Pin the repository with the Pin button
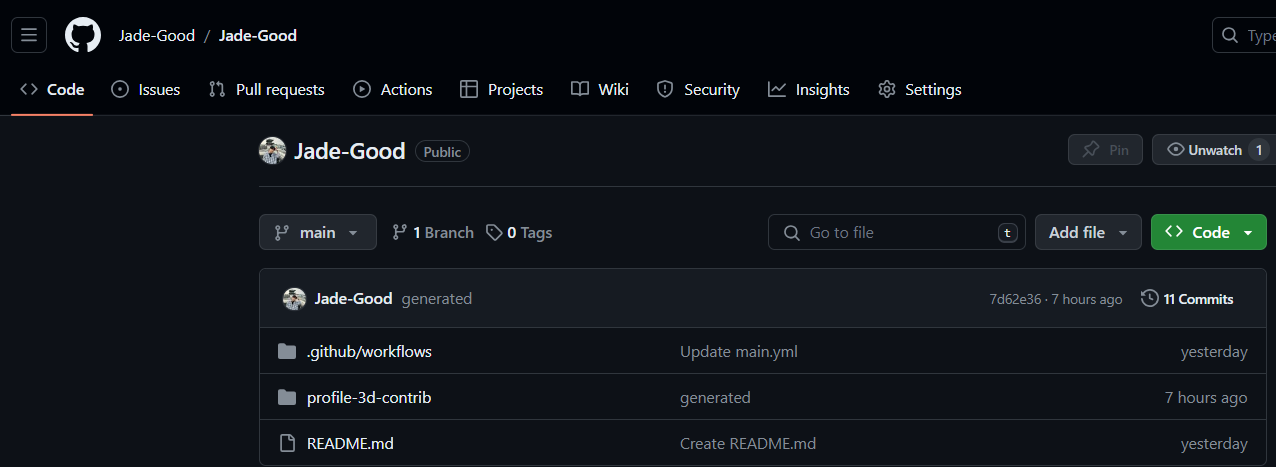Viewport: 1276px width, 467px height. [x=1105, y=150]
